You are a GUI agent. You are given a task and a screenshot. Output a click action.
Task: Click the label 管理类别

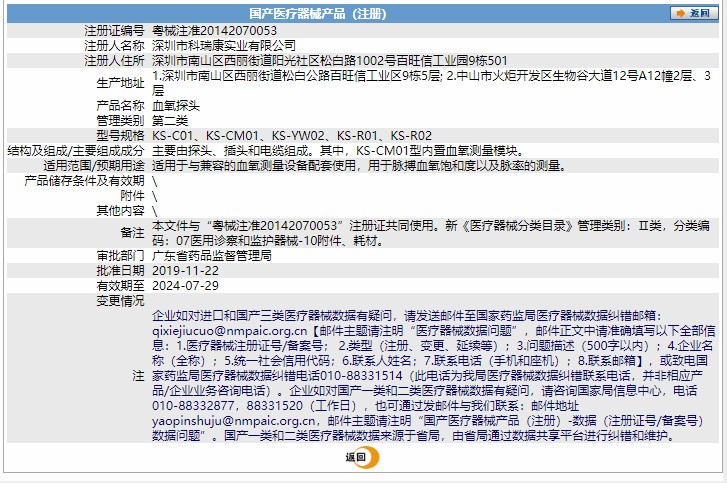point(120,121)
